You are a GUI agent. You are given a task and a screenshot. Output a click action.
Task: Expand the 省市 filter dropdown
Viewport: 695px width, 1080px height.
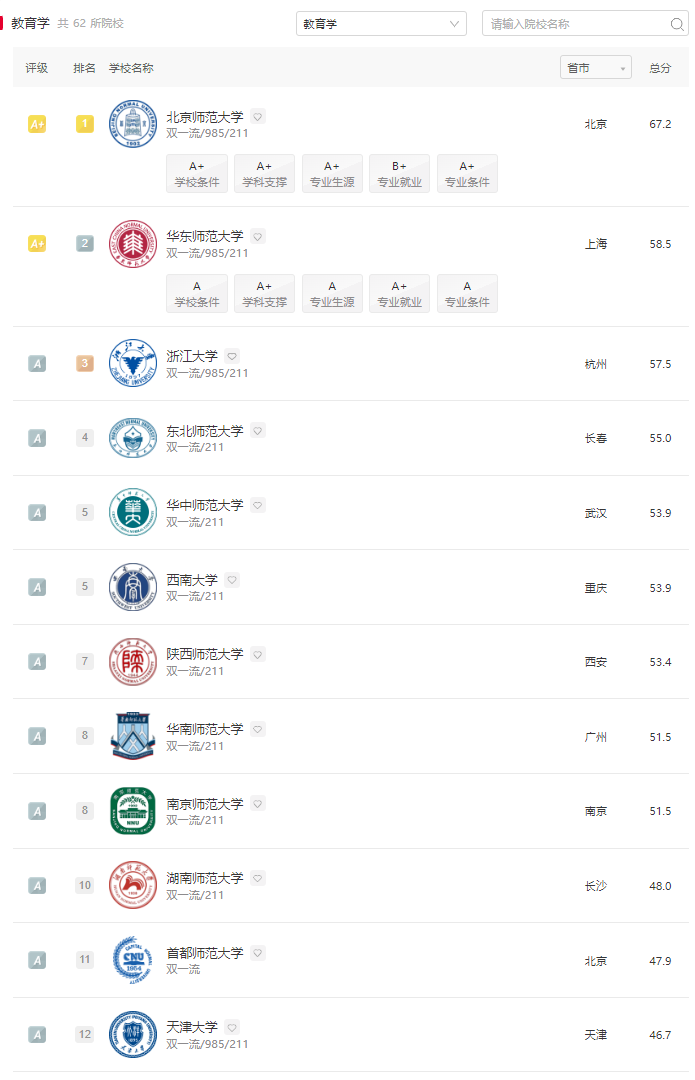595,67
